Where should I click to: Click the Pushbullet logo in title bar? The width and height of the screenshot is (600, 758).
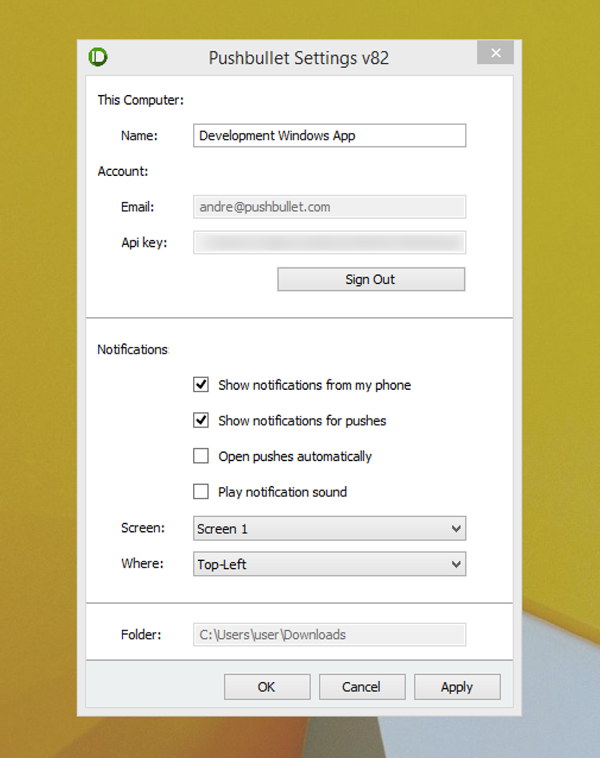pyautogui.click(x=98, y=57)
